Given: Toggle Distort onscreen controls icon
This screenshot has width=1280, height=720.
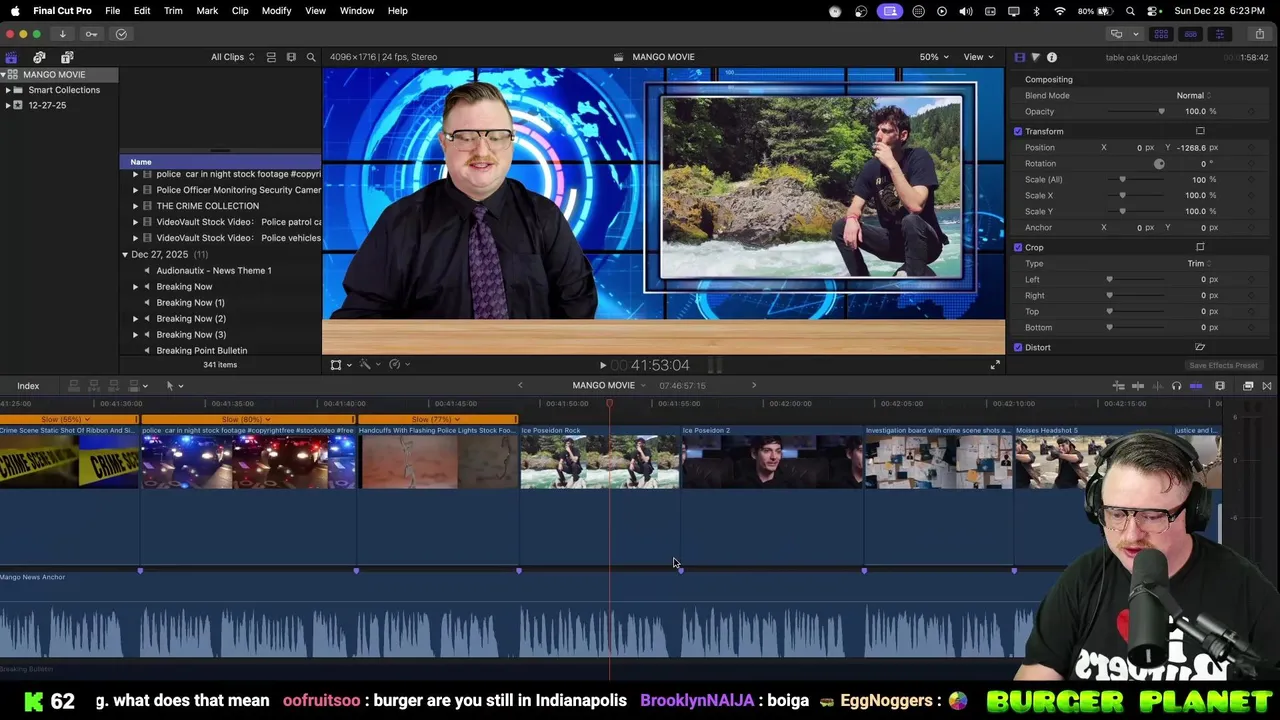Looking at the screenshot, I should tap(1200, 347).
